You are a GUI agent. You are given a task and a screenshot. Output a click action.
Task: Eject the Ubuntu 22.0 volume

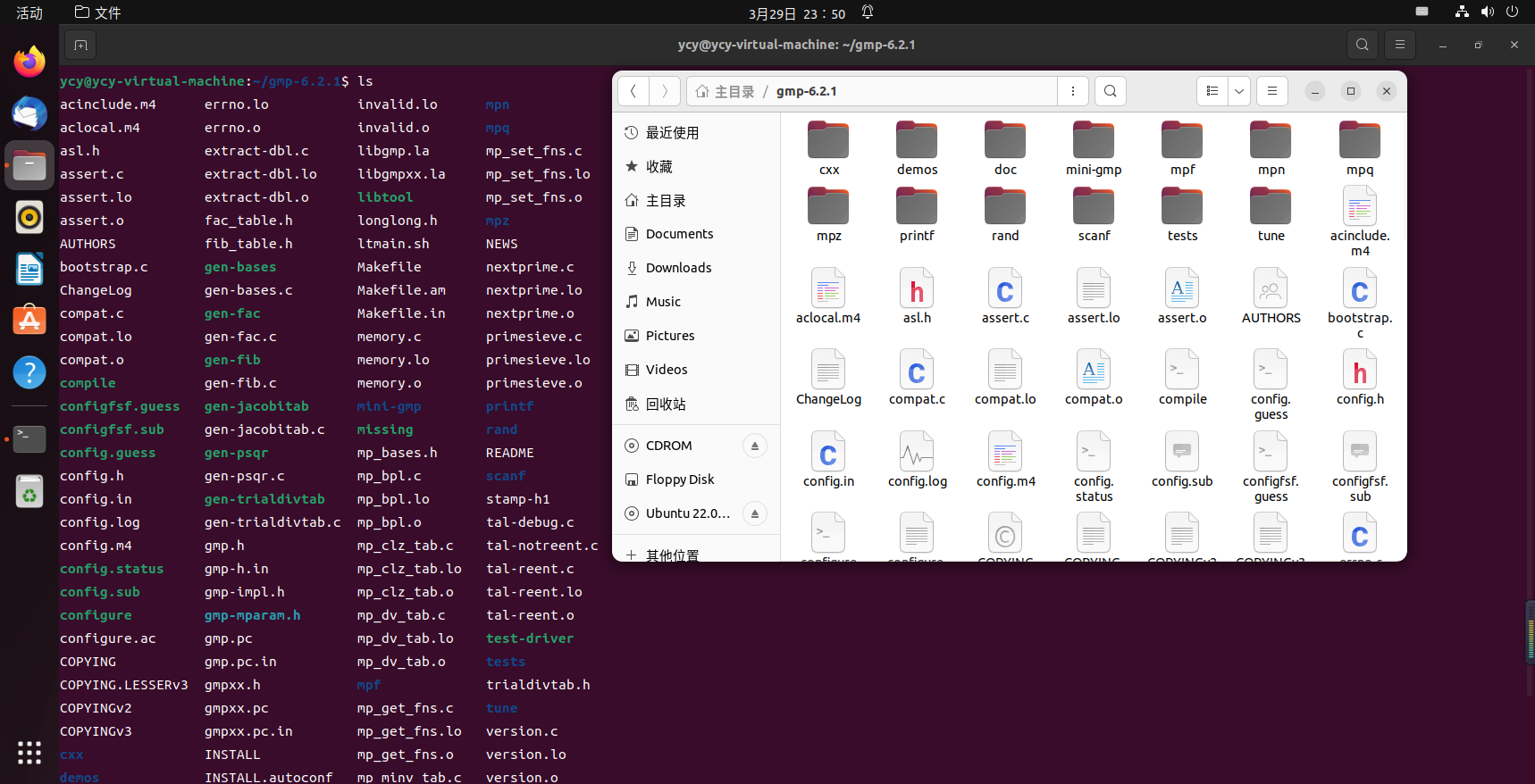pos(755,513)
